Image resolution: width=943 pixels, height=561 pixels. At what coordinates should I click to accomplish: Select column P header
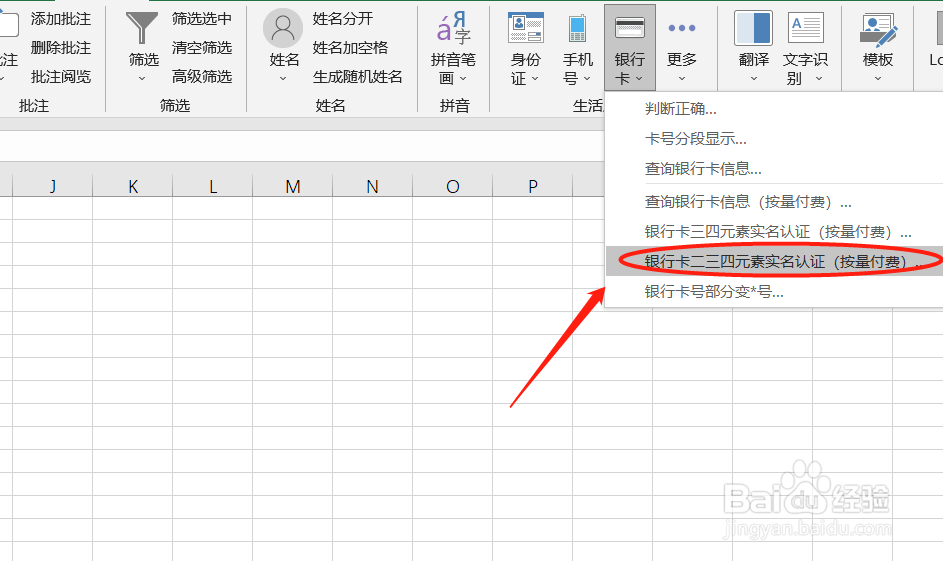click(x=533, y=186)
